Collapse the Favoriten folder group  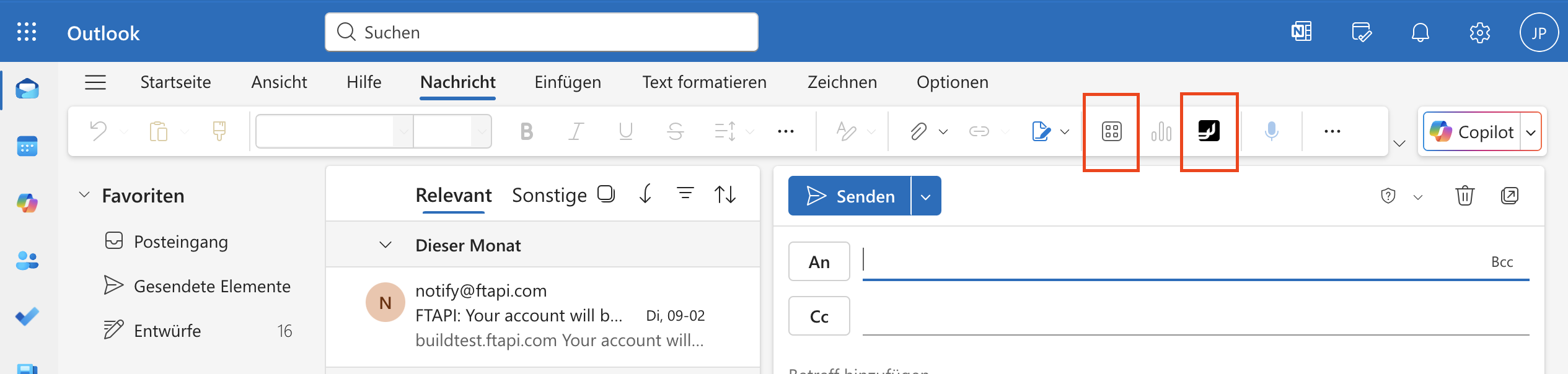84,195
